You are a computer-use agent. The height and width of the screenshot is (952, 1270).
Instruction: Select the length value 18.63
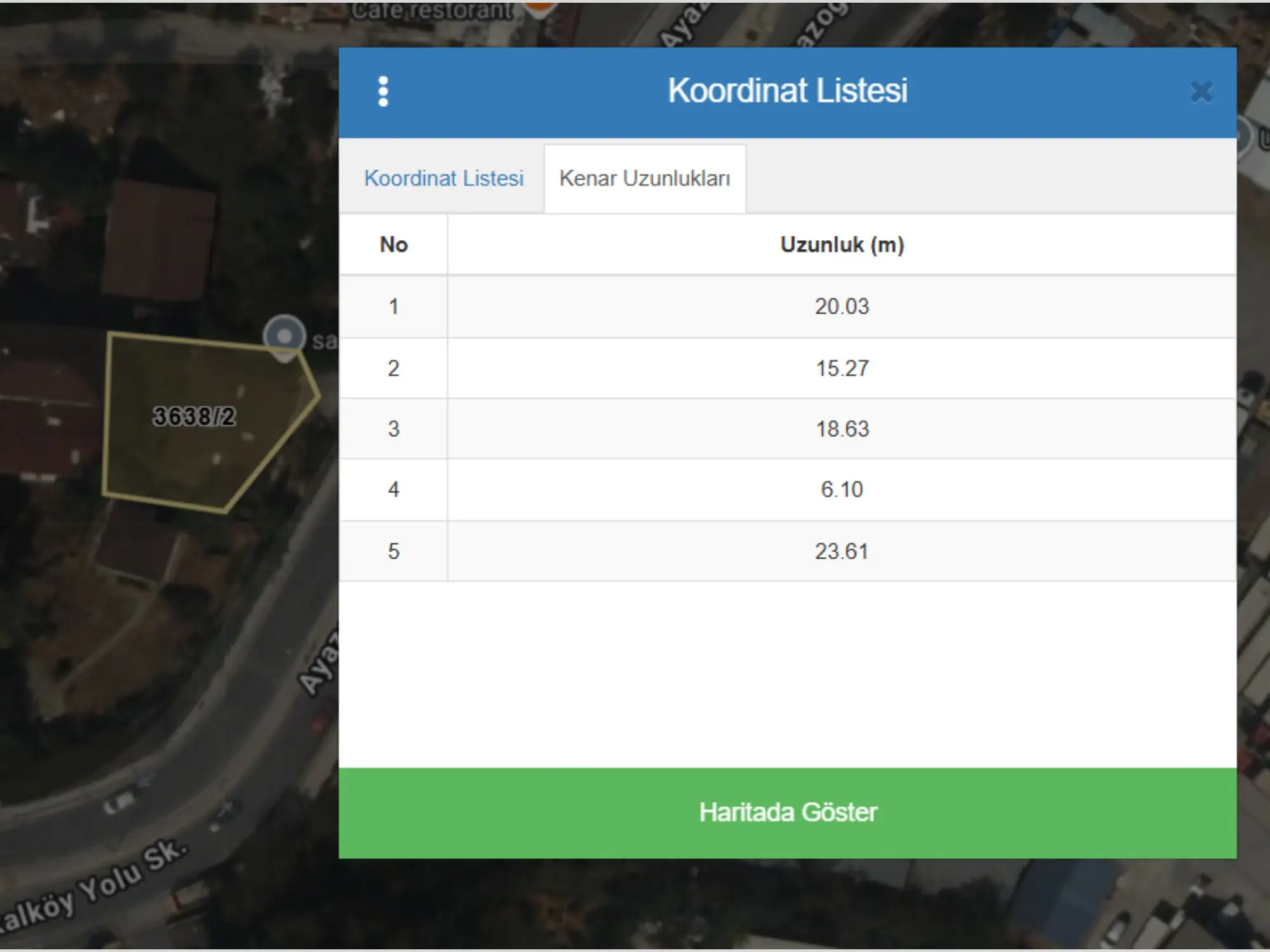point(842,429)
